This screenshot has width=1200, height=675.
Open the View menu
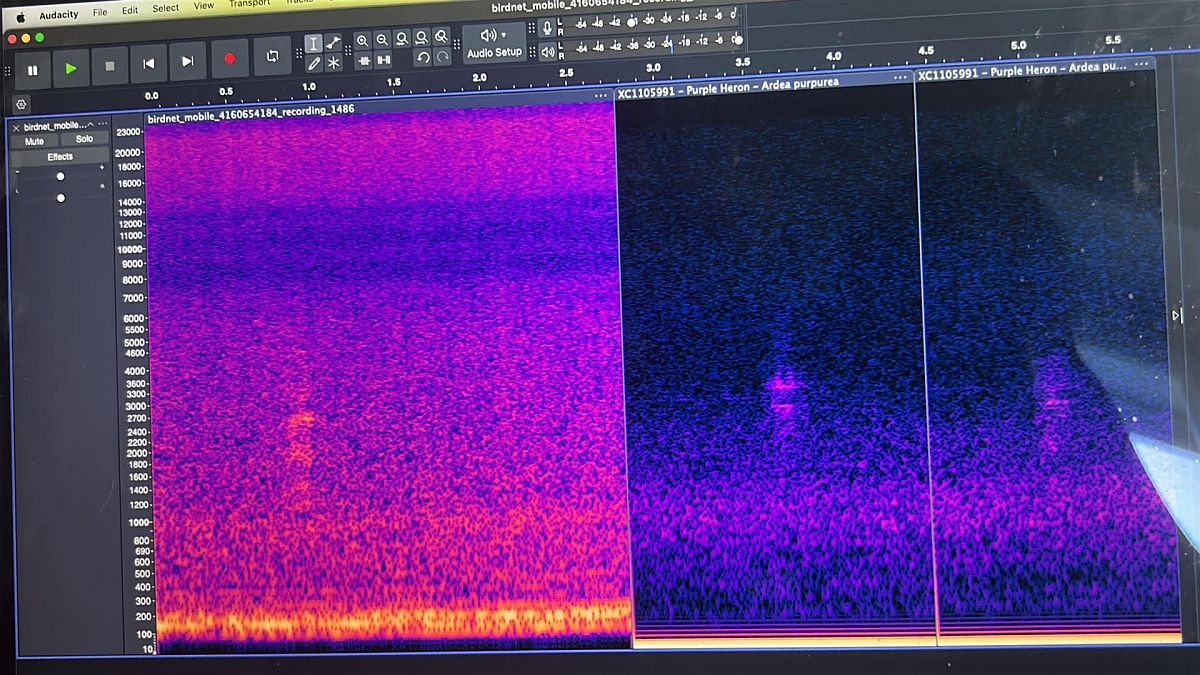coord(204,6)
